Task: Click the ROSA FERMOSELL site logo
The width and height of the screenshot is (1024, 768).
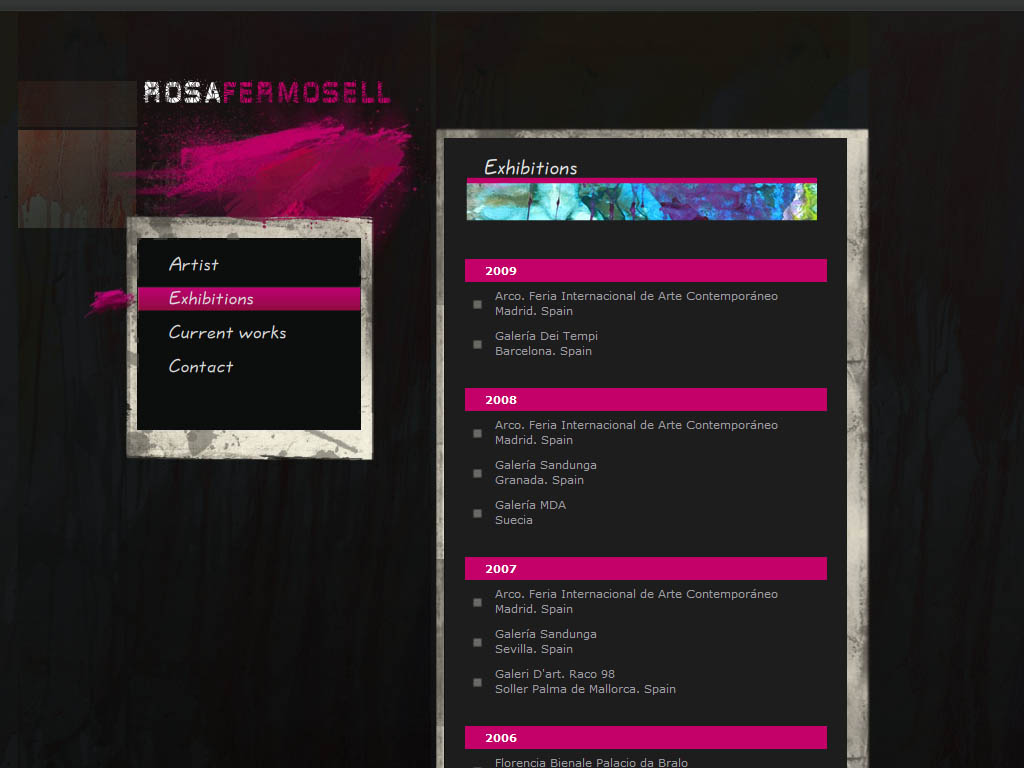Action: click(267, 92)
